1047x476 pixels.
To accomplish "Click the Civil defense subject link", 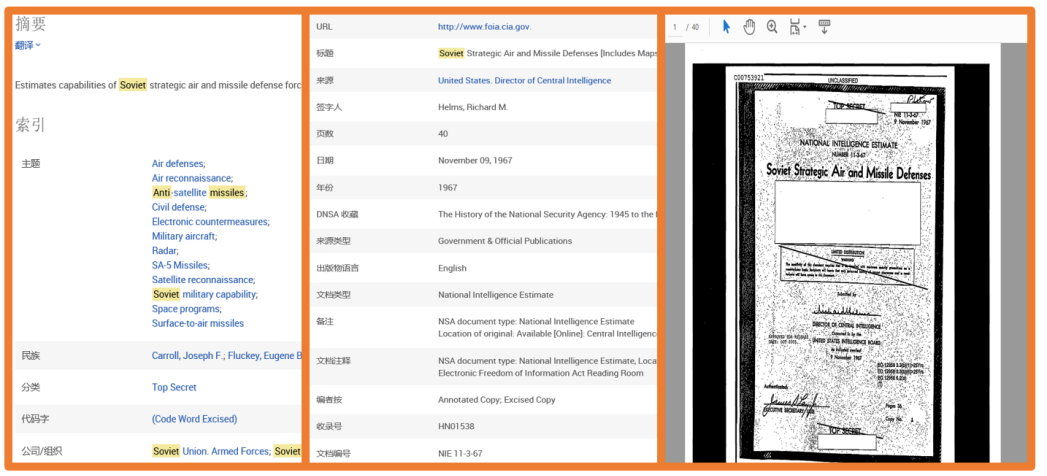I will coord(179,207).
